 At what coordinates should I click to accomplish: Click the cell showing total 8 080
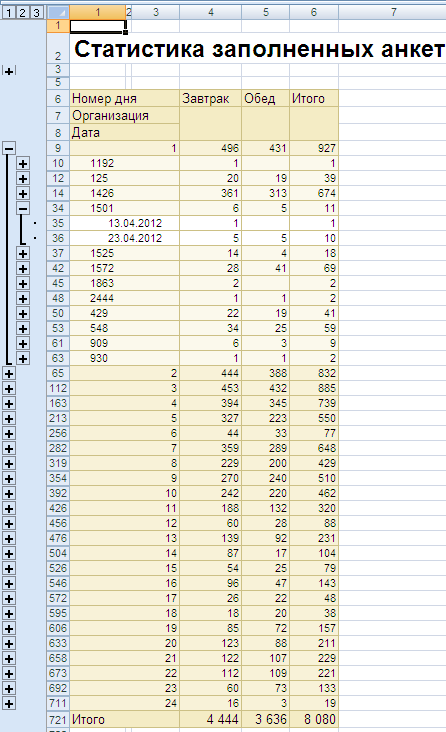314,719
